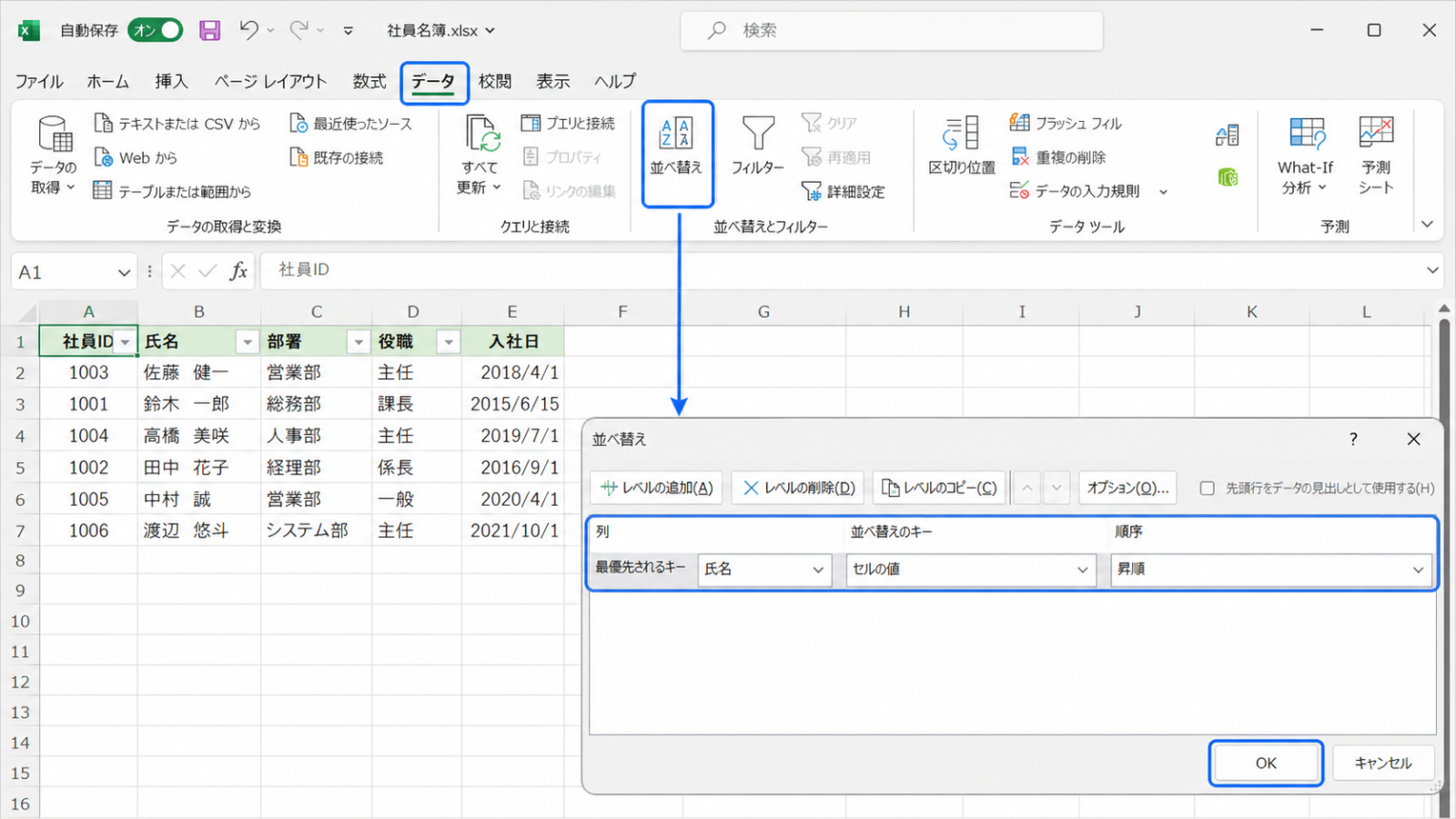This screenshot has height=819, width=1456.
Task: Select cell with date 2015/6/15
Action: pos(513,404)
